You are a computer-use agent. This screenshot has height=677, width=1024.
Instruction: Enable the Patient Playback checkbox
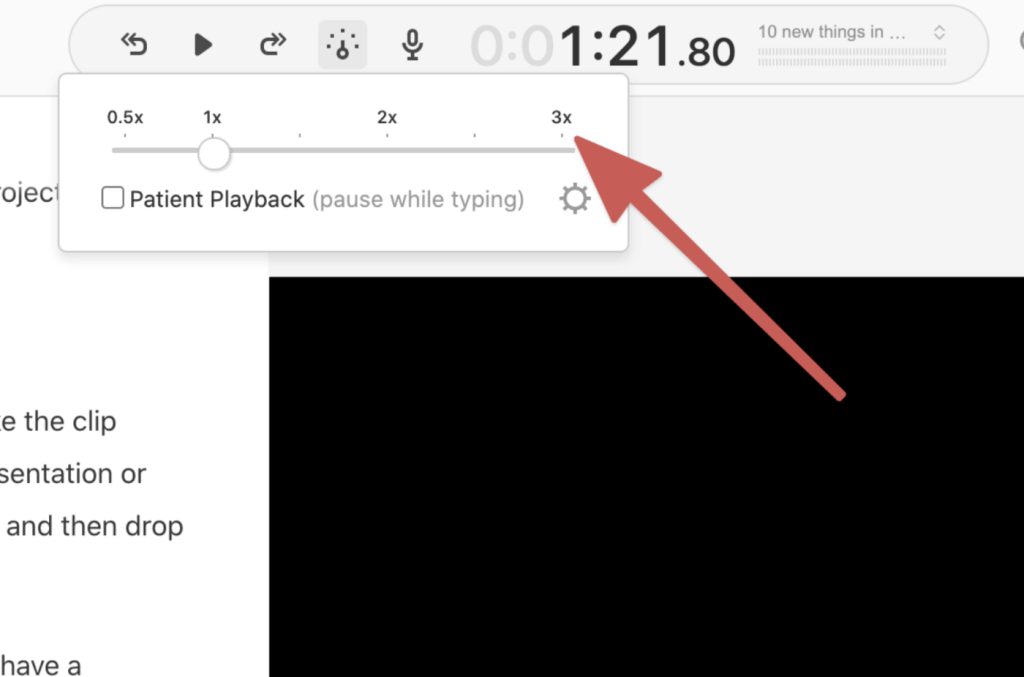tap(112, 198)
